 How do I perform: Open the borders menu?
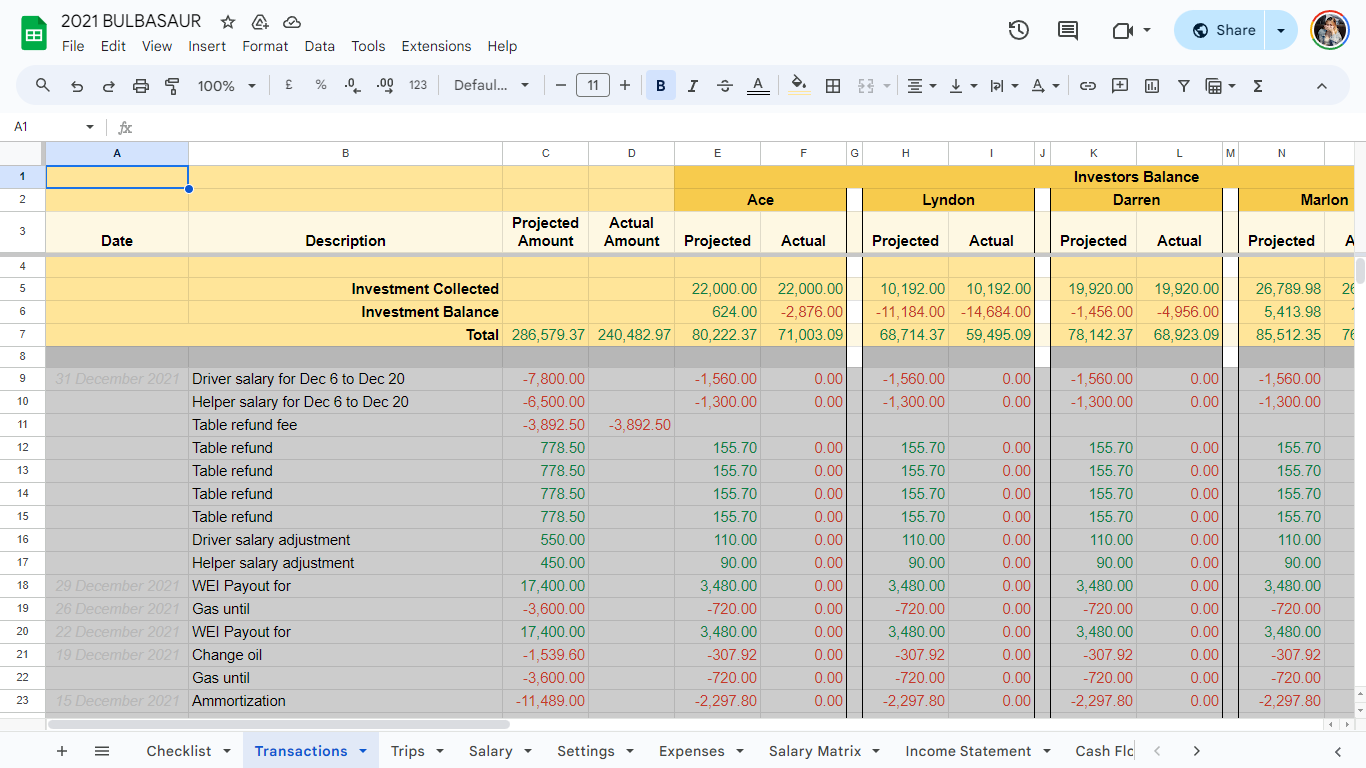click(x=832, y=86)
